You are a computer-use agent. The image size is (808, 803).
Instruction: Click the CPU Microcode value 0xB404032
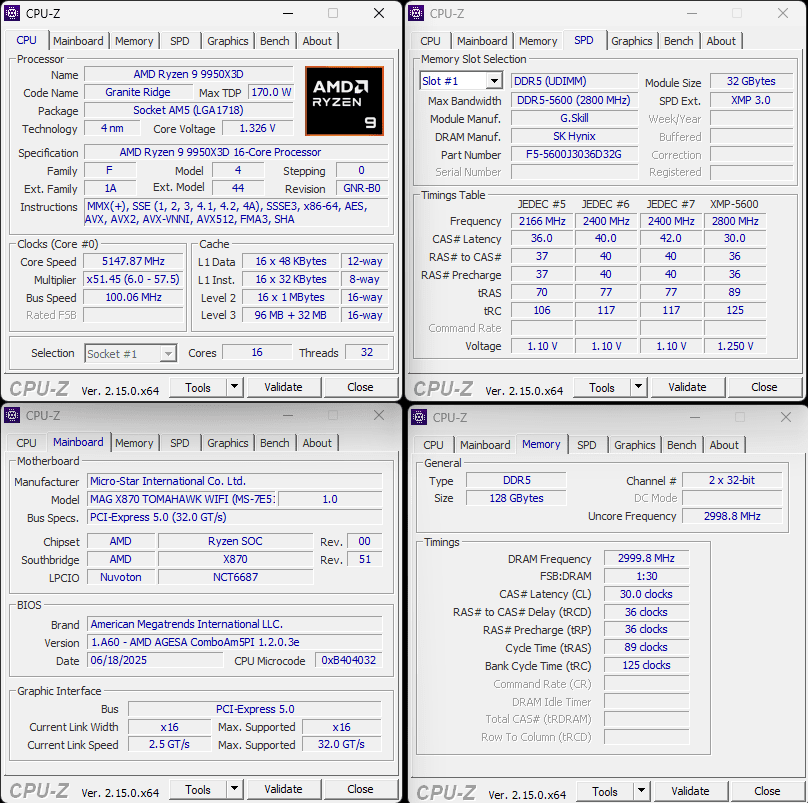[349, 660]
